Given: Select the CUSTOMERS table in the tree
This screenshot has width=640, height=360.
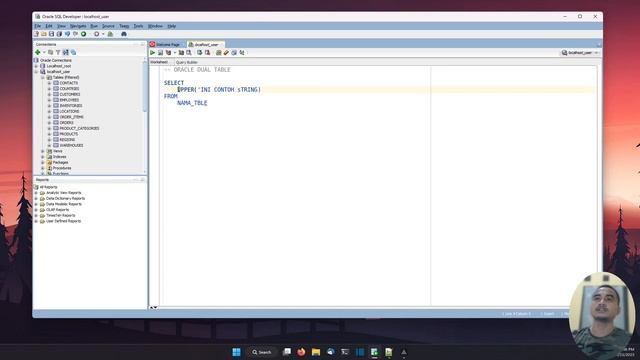Looking at the screenshot, I should pos(70,94).
